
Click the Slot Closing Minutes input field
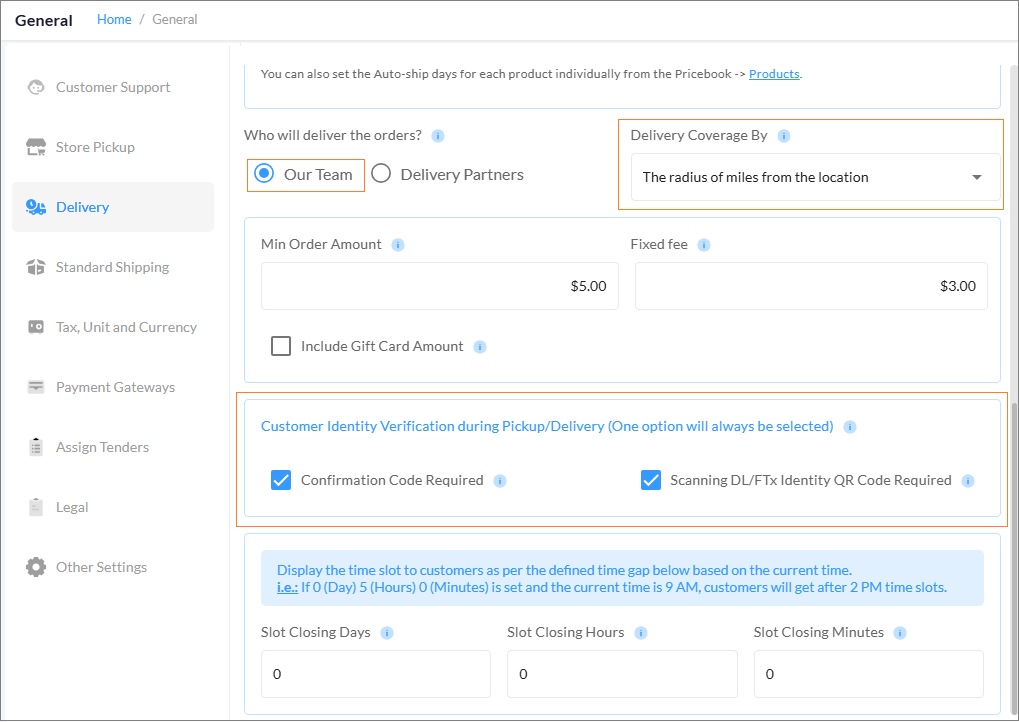(x=869, y=674)
